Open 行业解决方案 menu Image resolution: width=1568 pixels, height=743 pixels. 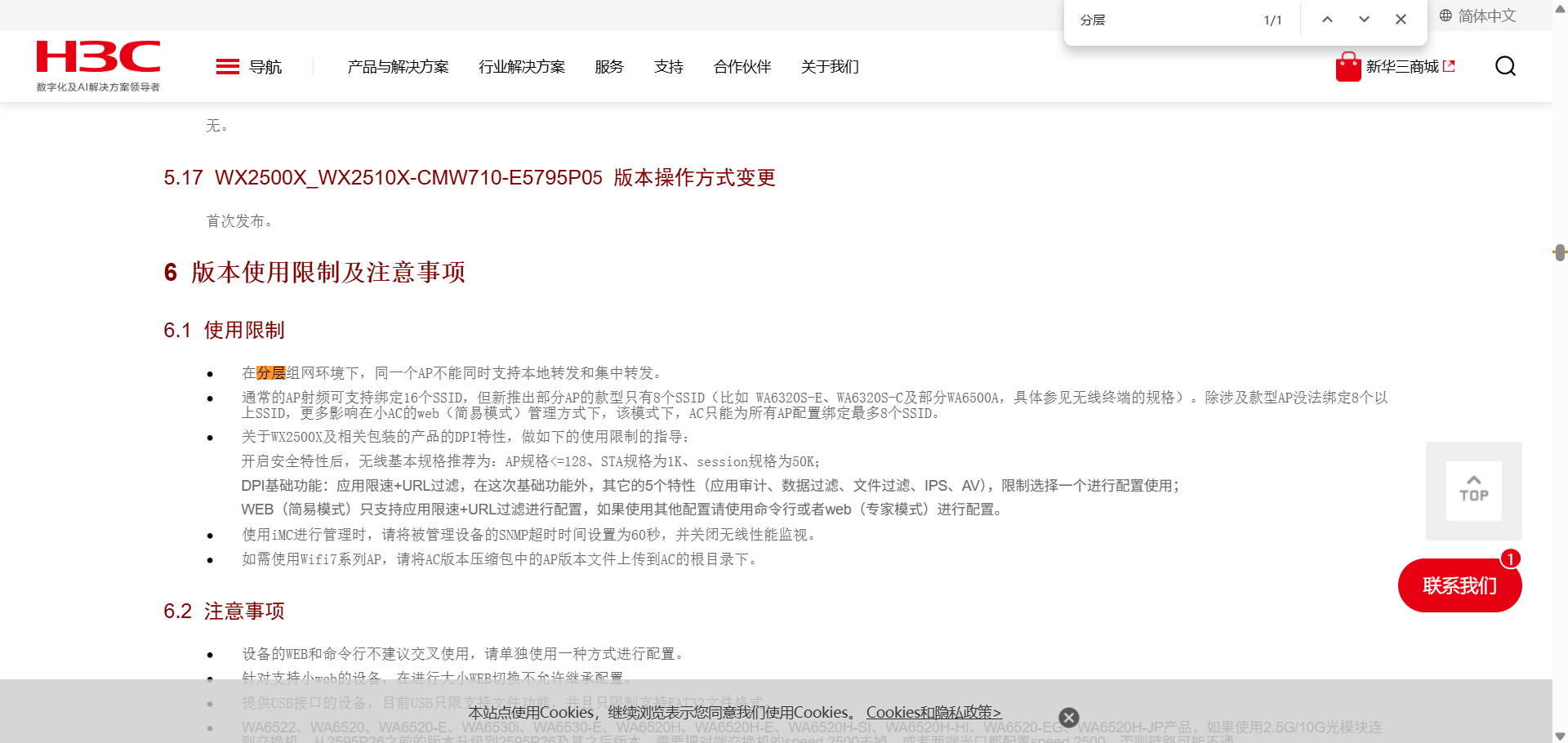coord(521,67)
